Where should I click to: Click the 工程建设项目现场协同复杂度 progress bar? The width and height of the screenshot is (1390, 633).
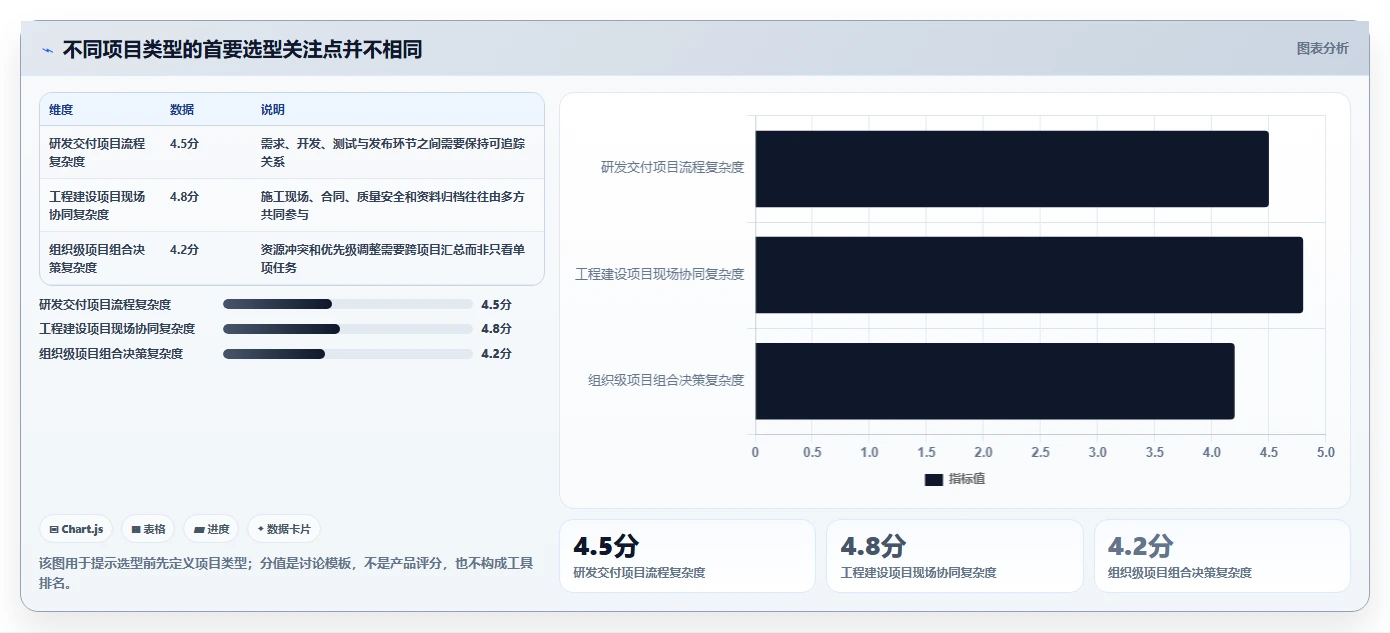click(348, 329)
